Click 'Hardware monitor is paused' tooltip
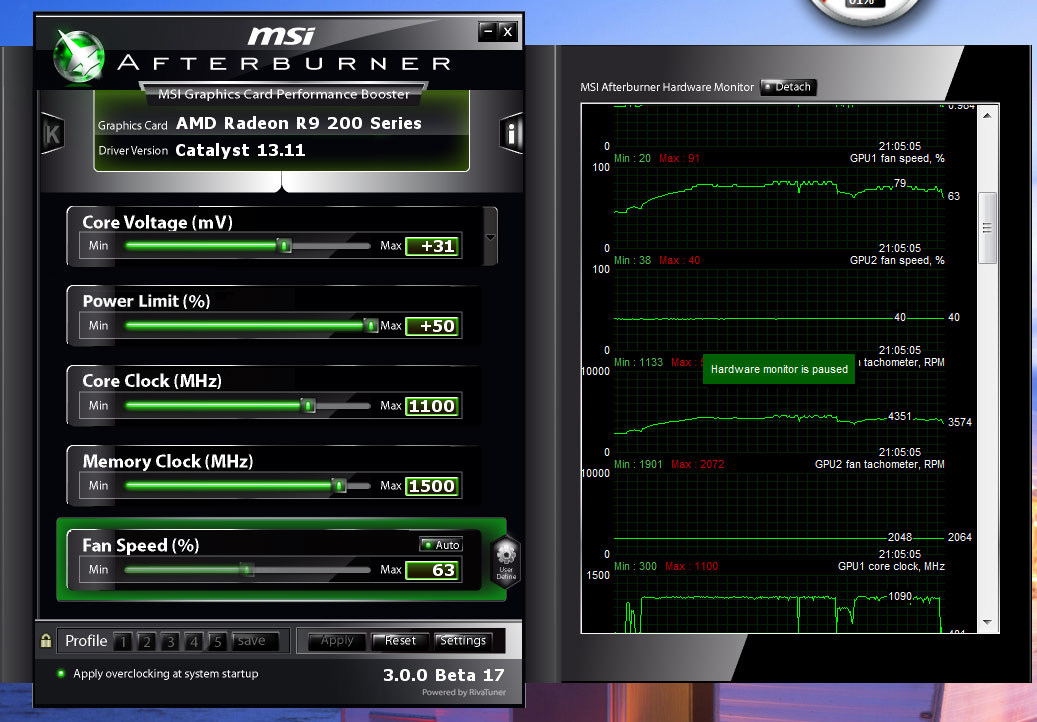 coord(779,369)
